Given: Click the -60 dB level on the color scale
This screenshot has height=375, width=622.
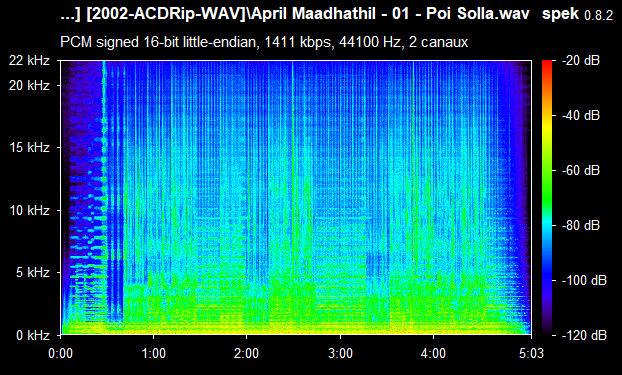Looking at the screenshot, I should pos(581,171).
